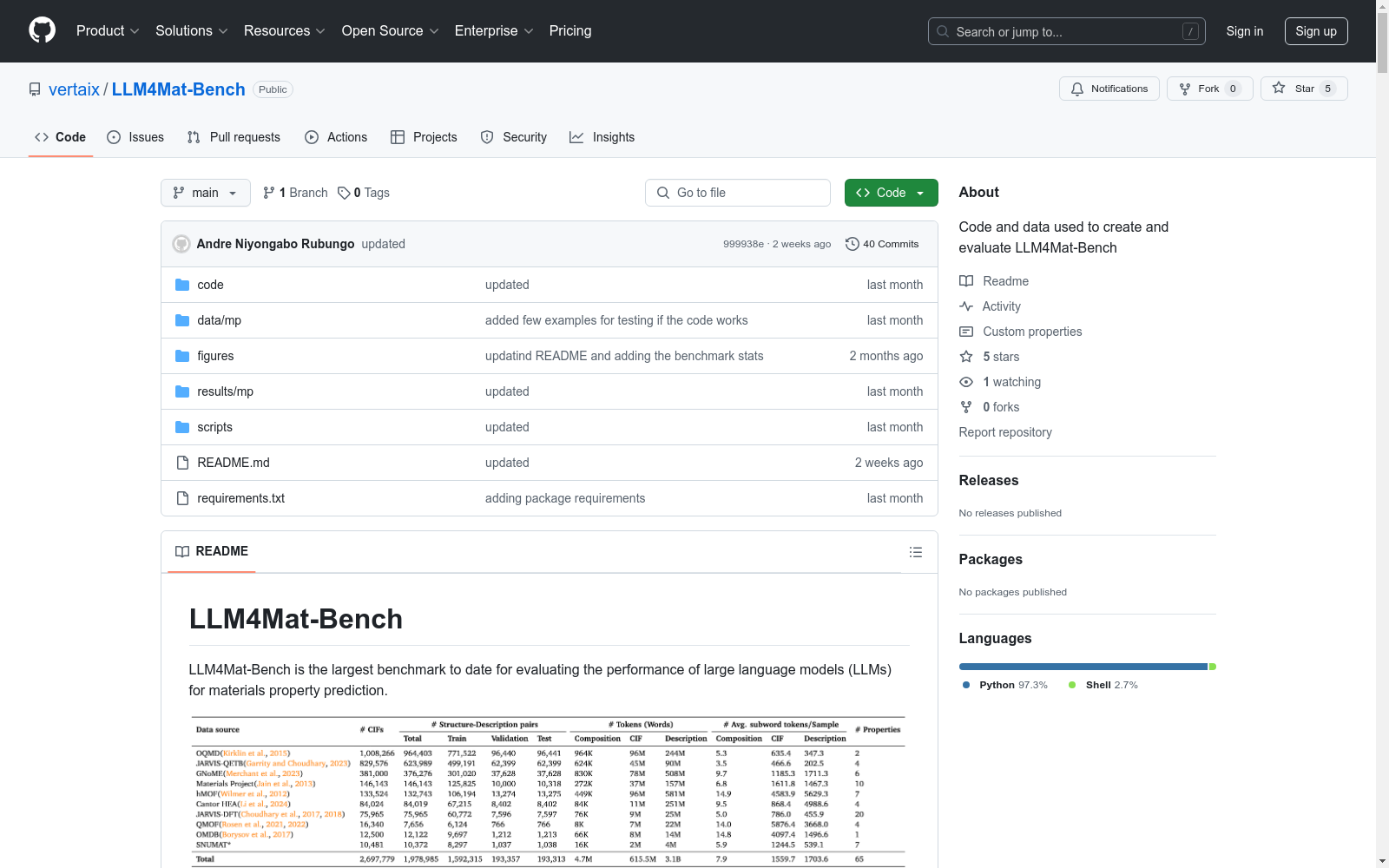Open the Projects tab
Screen dimensions: 1389x868
(x=424, y=137)
